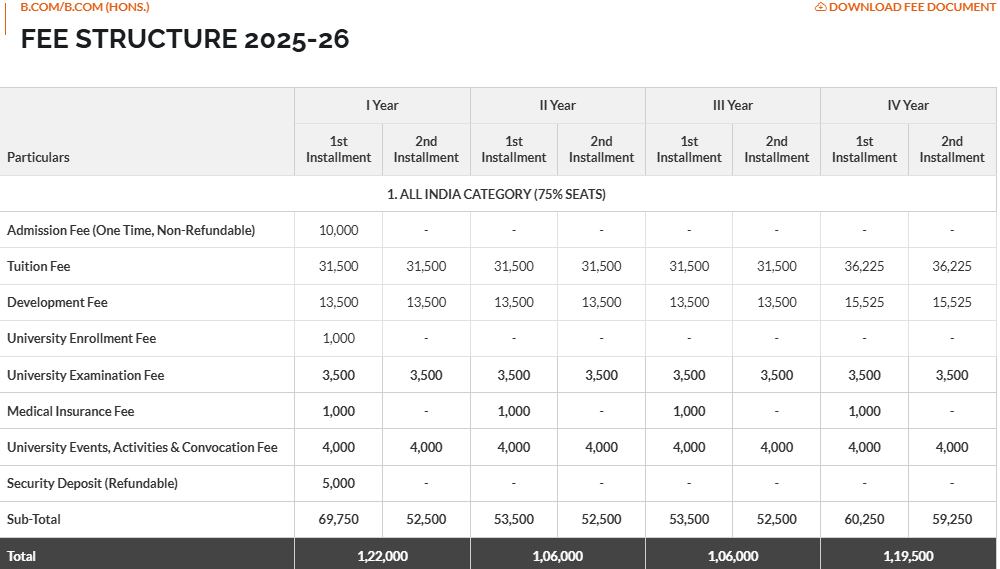The height and width of the screenshot is (569, 1000).
Task: Select the Security Deposit (Refundable) row label
Action: coord(92,483)
